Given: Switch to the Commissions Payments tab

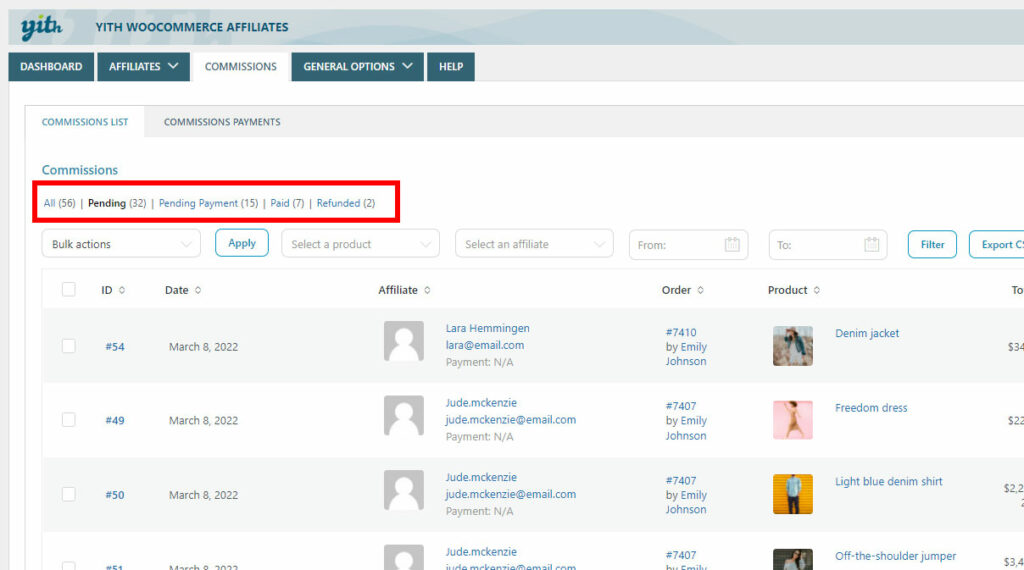Looking at the screenshot, I should (x=222, y=122).
